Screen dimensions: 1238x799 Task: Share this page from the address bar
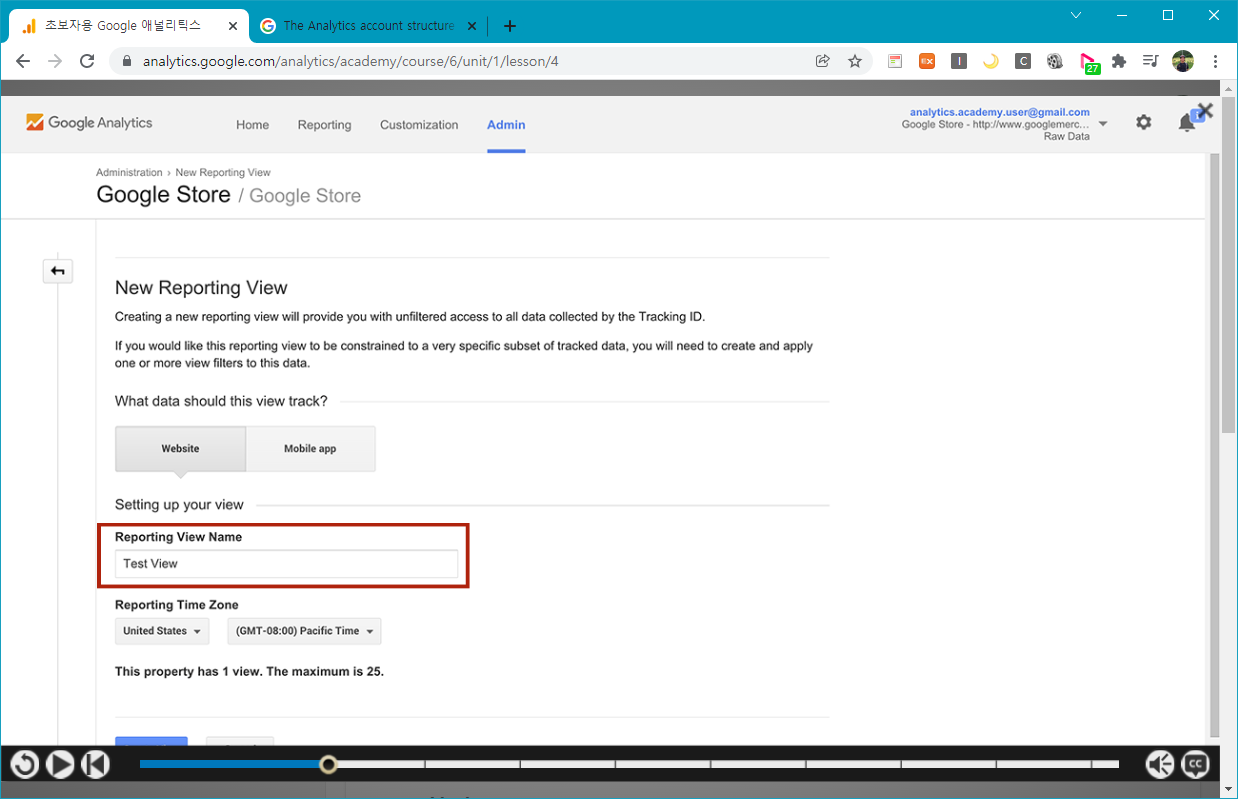[823, 61]
